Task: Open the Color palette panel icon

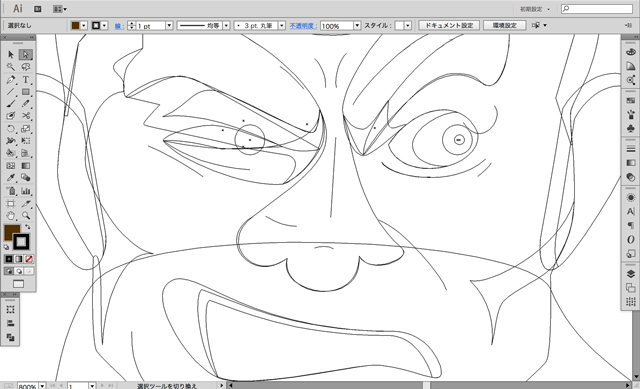Action: click(631, 53)
